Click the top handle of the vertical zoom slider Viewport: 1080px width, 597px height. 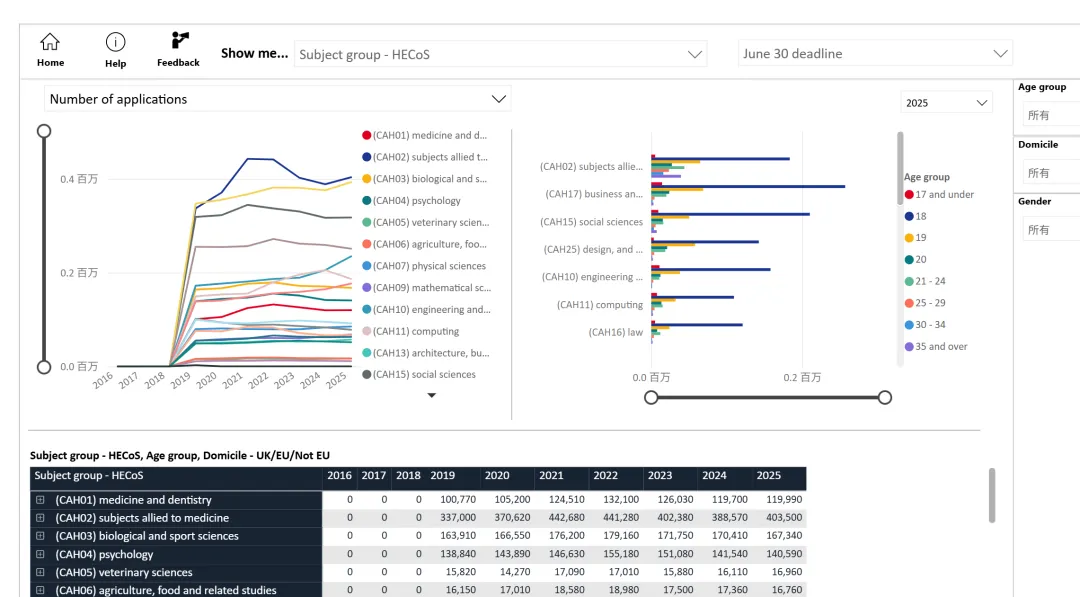tap(44, 132)
